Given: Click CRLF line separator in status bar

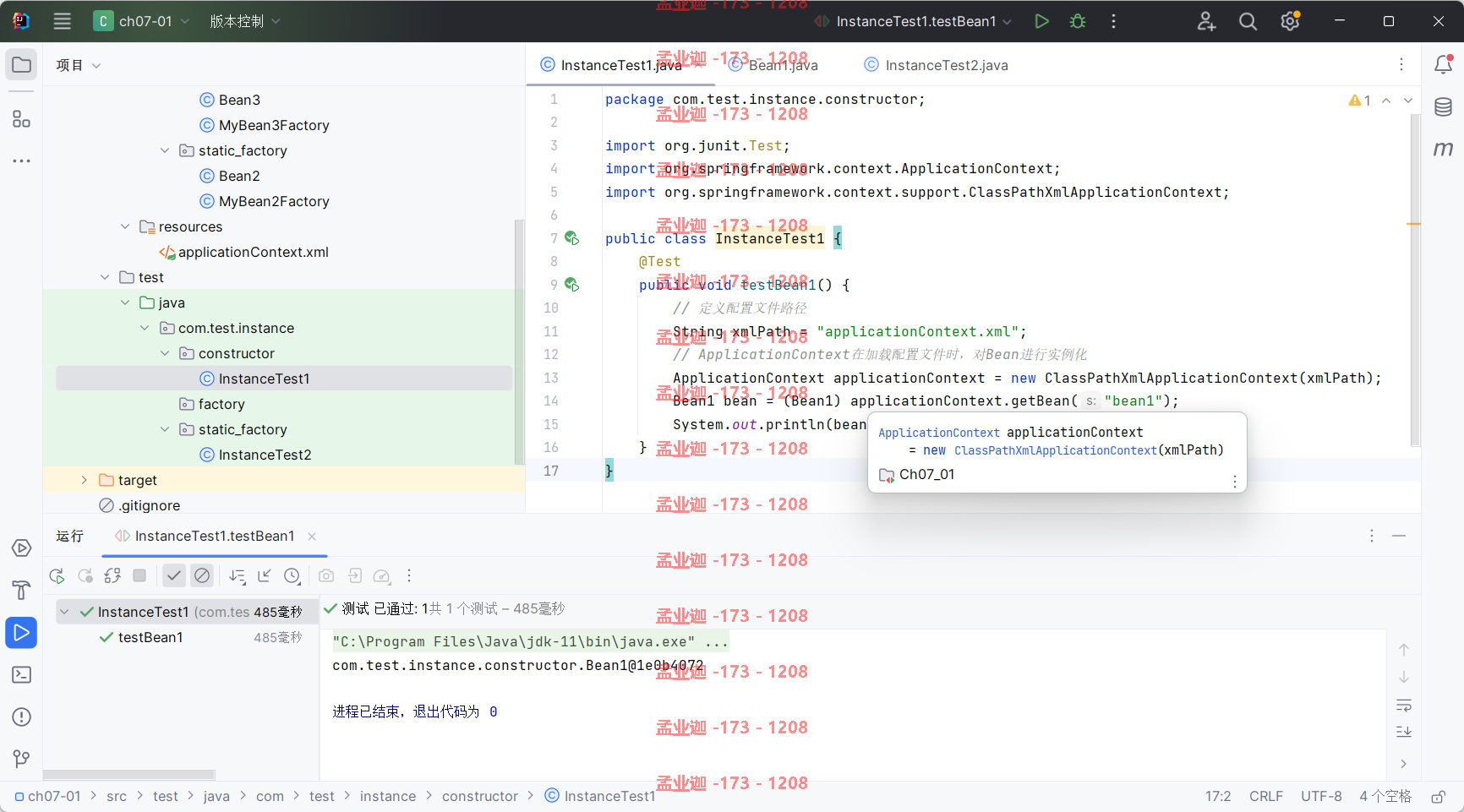Looking at the screenshot, I should [x=1265, y=796].
